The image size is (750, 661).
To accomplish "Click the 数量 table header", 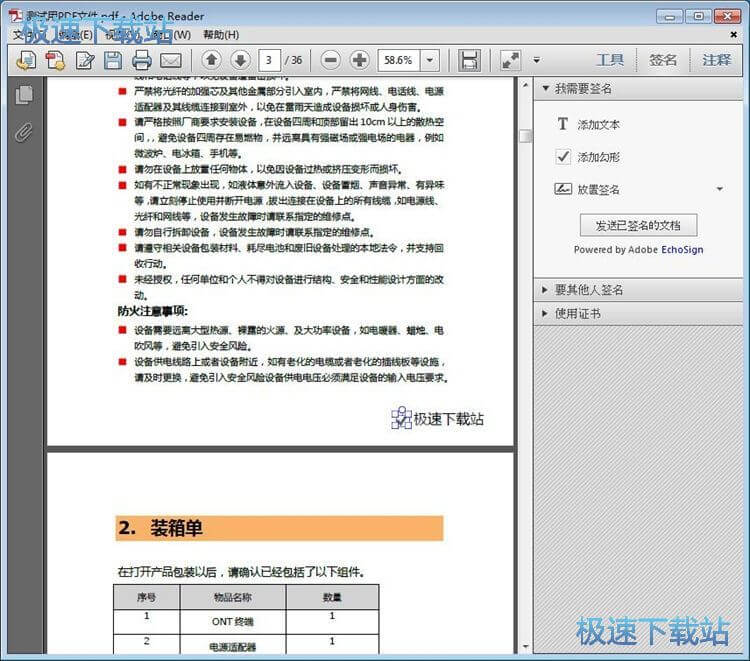I will point(332,597).
